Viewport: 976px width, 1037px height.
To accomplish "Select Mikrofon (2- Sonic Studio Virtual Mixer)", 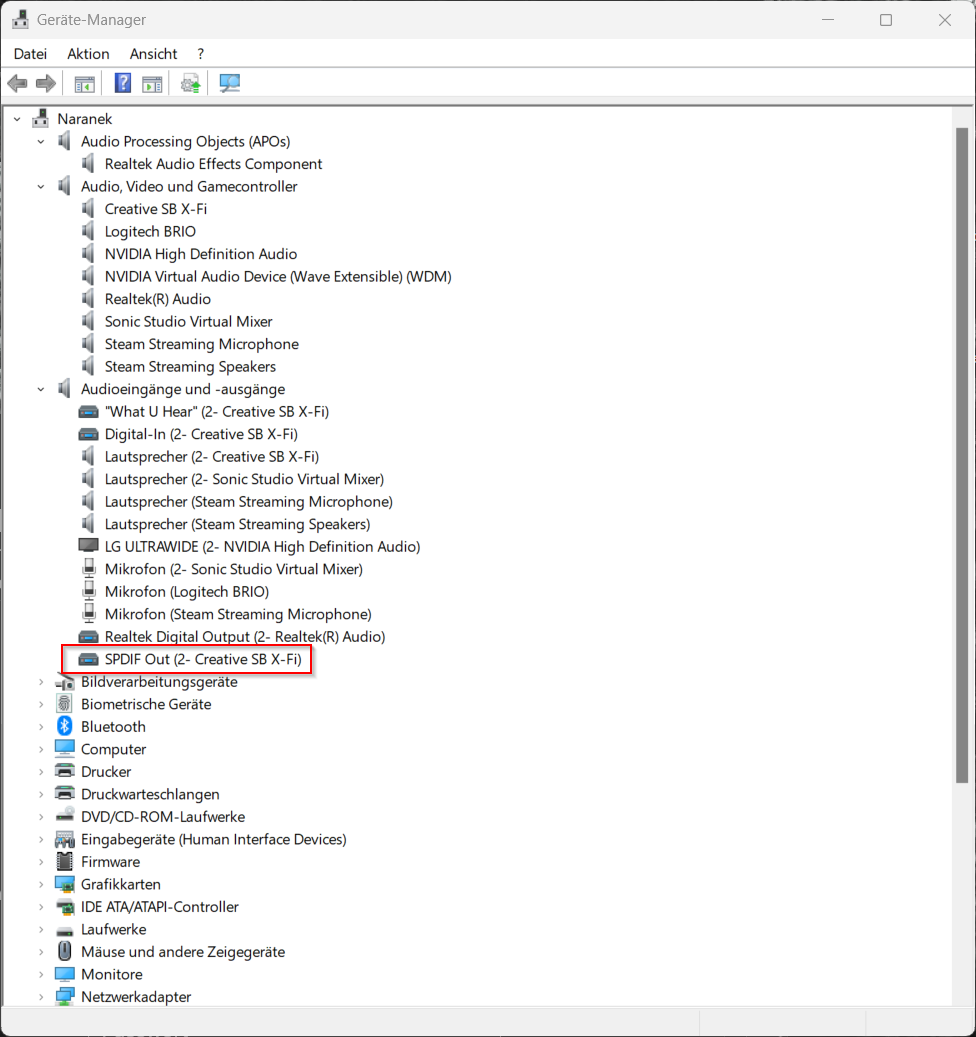I will 233,568.
